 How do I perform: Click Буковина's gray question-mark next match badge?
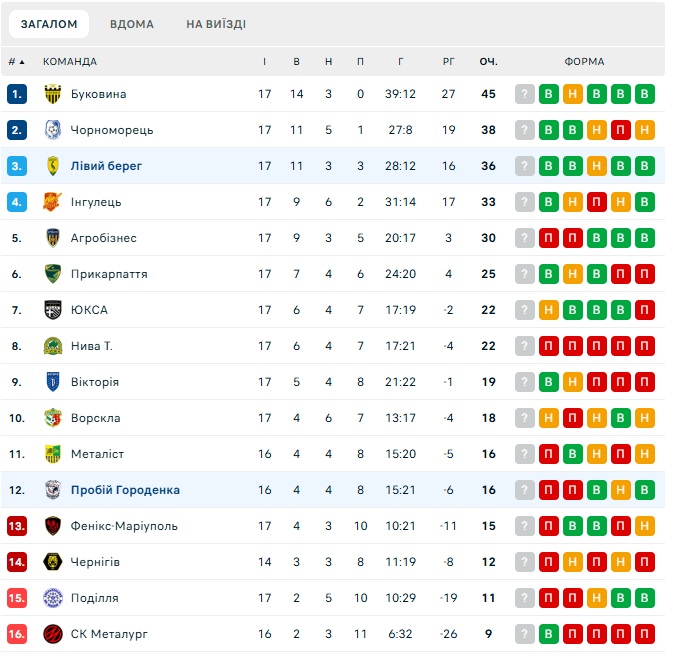(525, 94)
